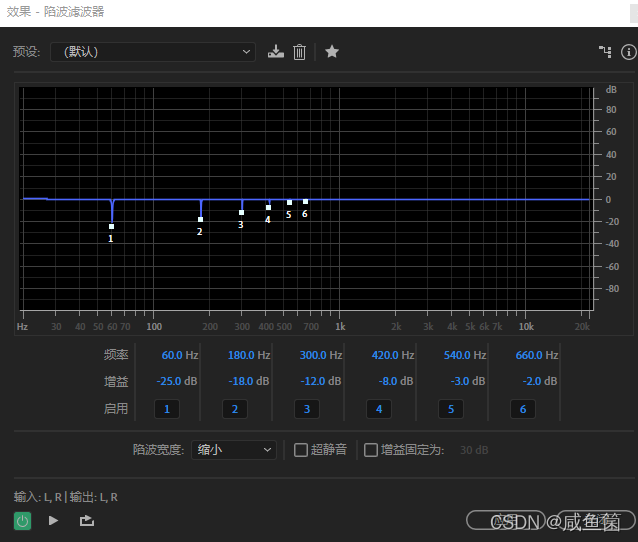Open the effect info icon

pyautogui.click(x=629, y=52)
